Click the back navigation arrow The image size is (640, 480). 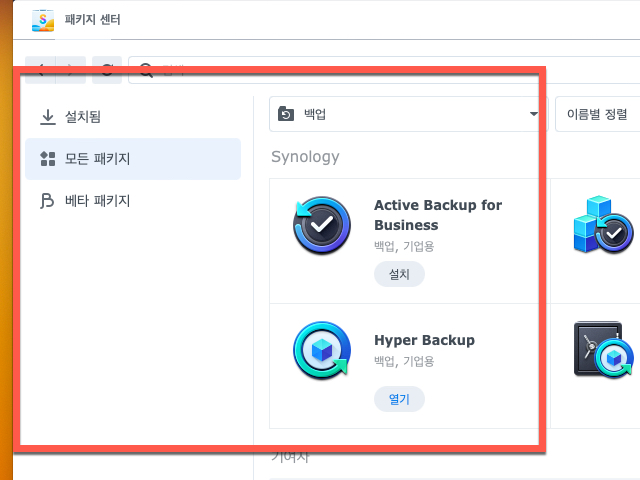40,70
